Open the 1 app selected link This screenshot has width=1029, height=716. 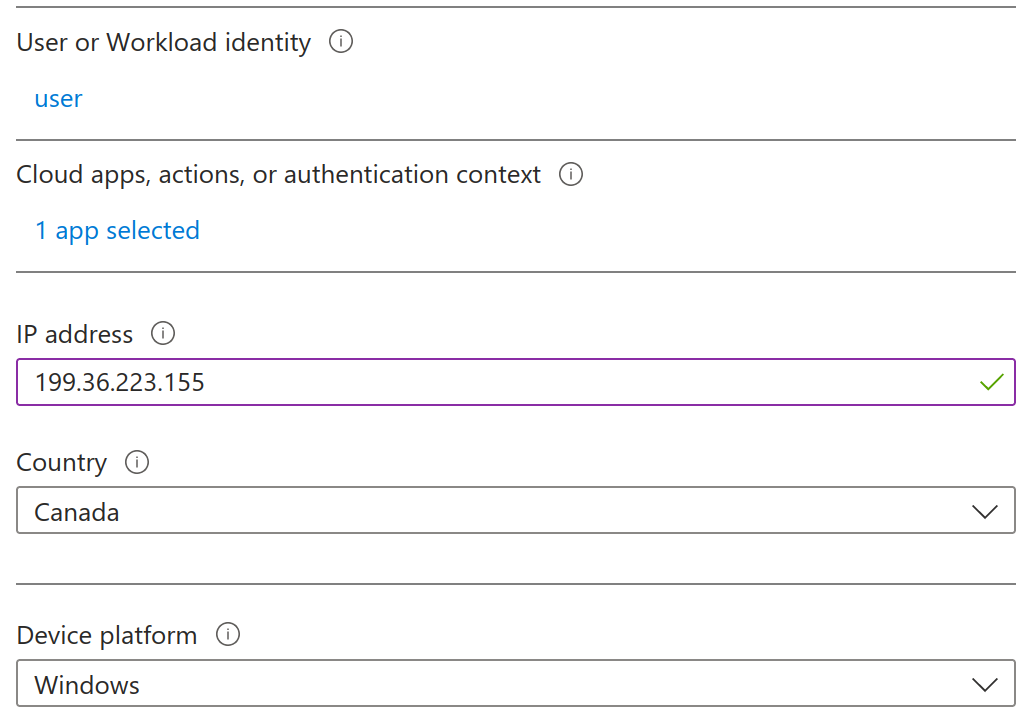coord(117,231)
